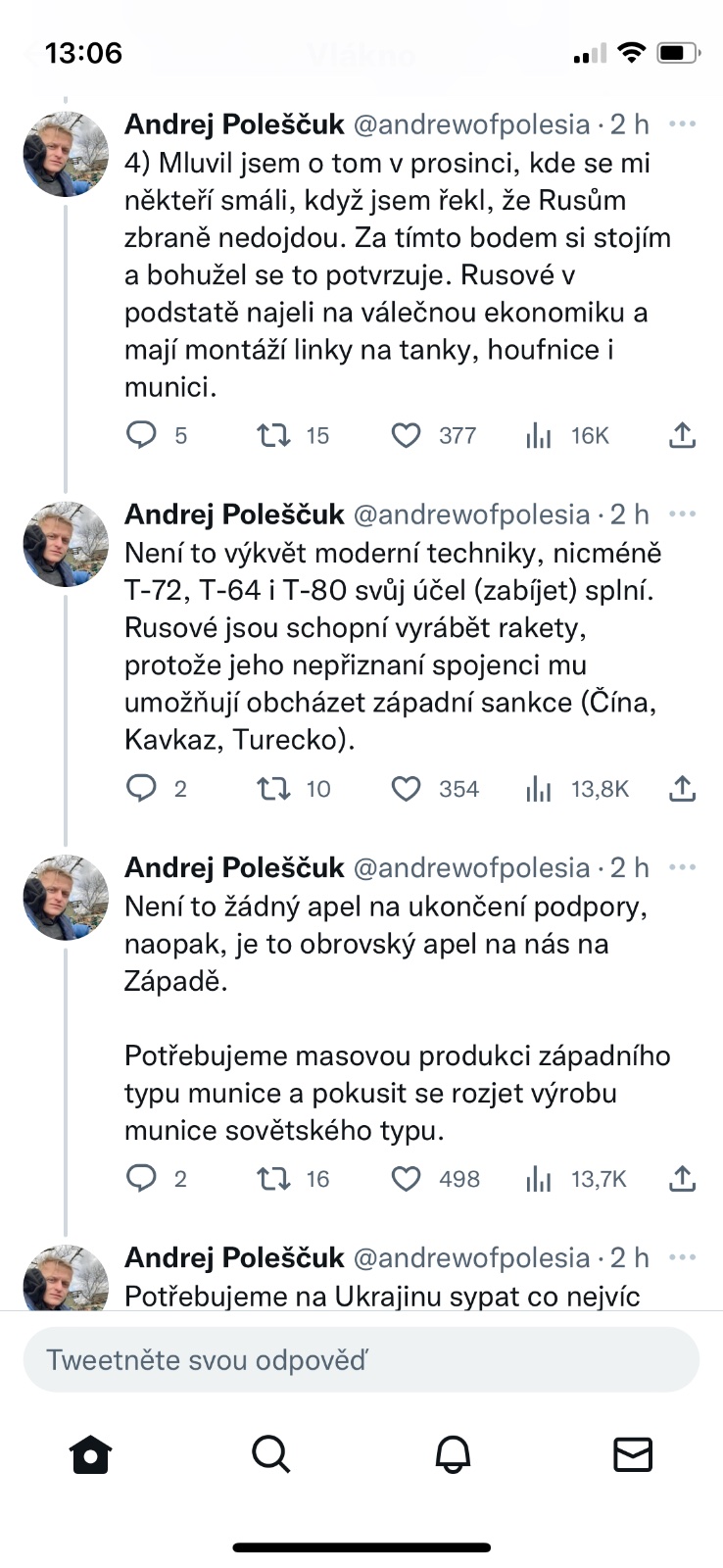The image size is (723, 1568).
Task: Open more options on first tweet
Action: click(x=682, y=124)
